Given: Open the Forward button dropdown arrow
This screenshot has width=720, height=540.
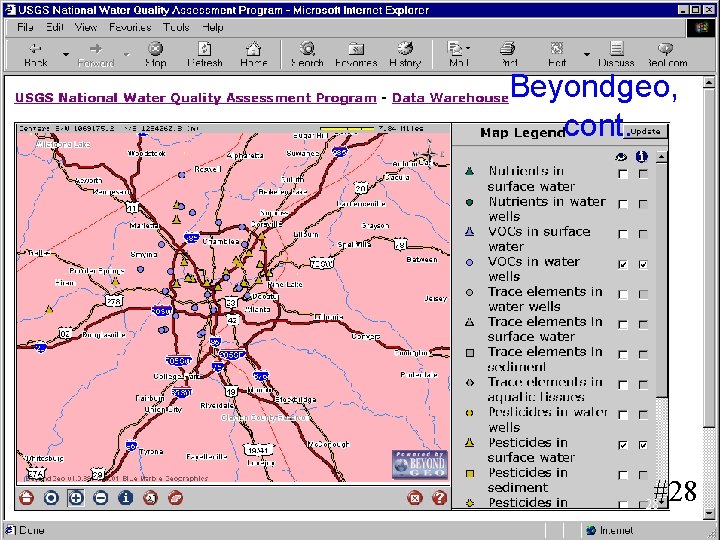Looking at the screenshot, I should (x=126, y=55).
